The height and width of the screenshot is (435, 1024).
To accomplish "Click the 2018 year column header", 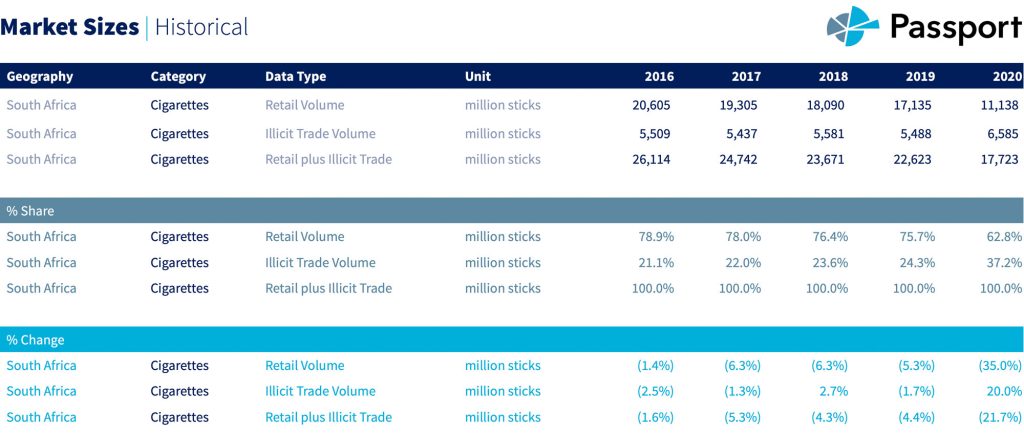I will [x=833, y=77].
